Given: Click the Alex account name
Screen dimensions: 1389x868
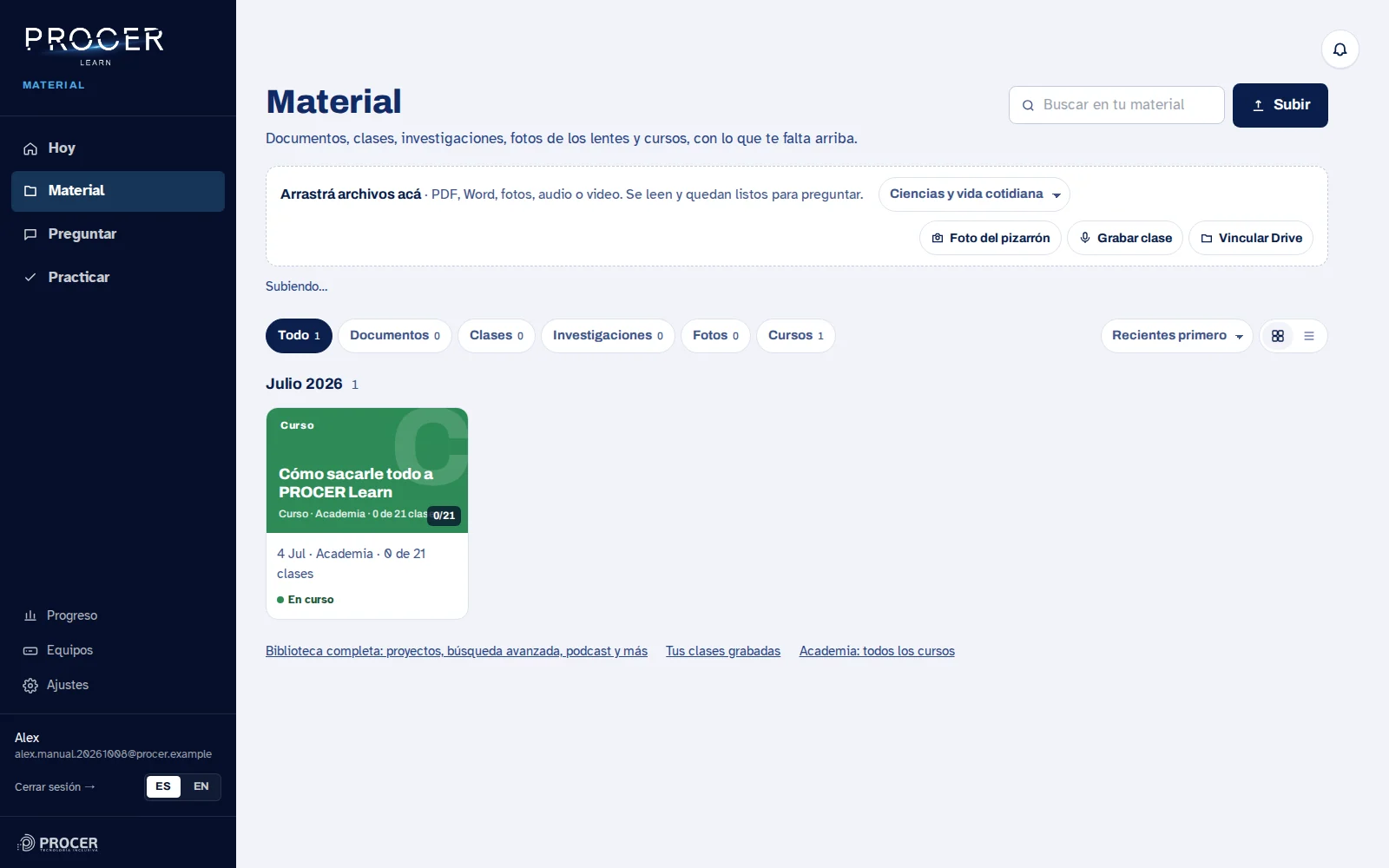Looking at the screenshot, I should (27, 738).
